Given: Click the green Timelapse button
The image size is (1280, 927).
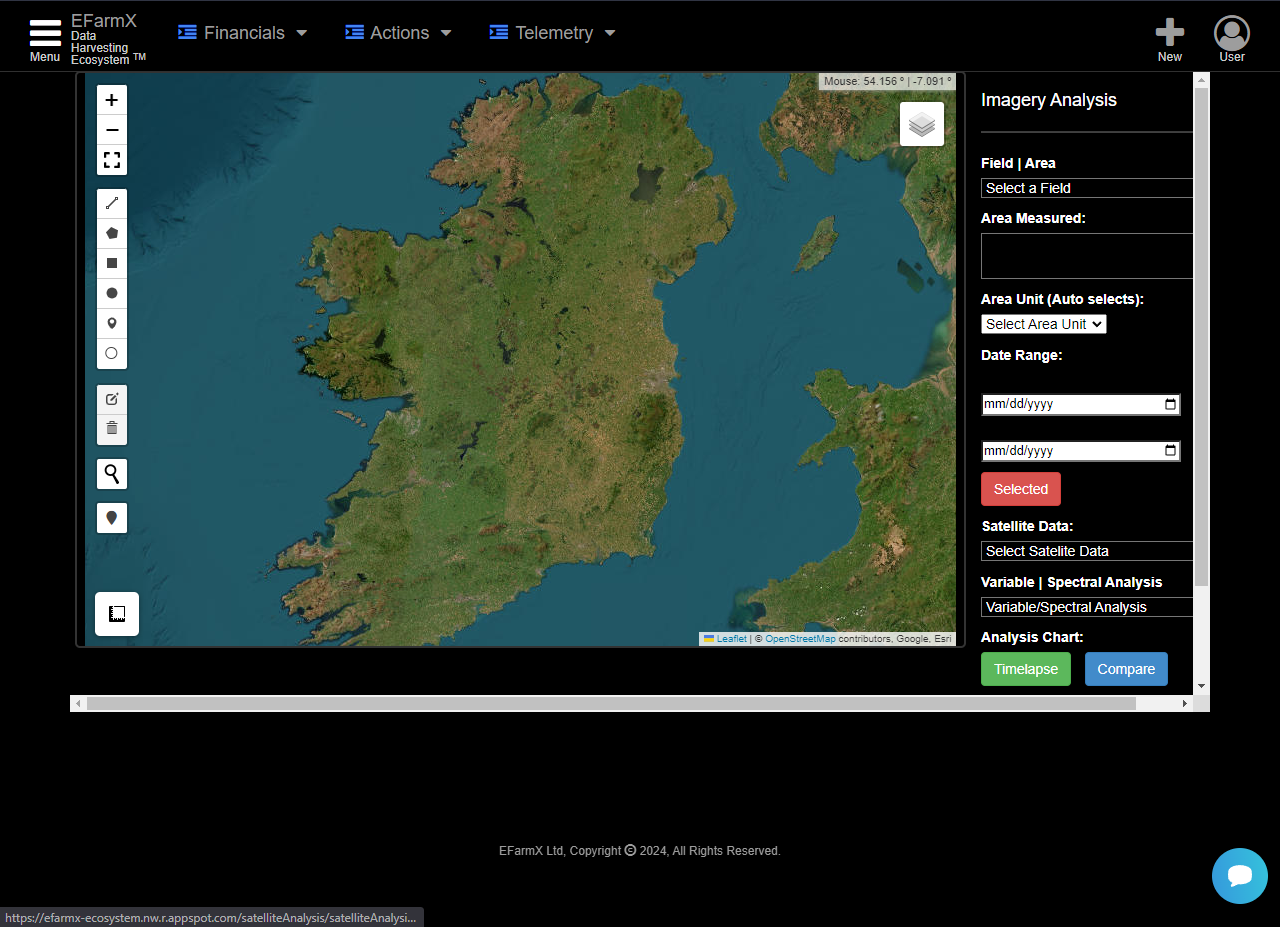Looking at the screenshot, I should tap(1025, 669).
